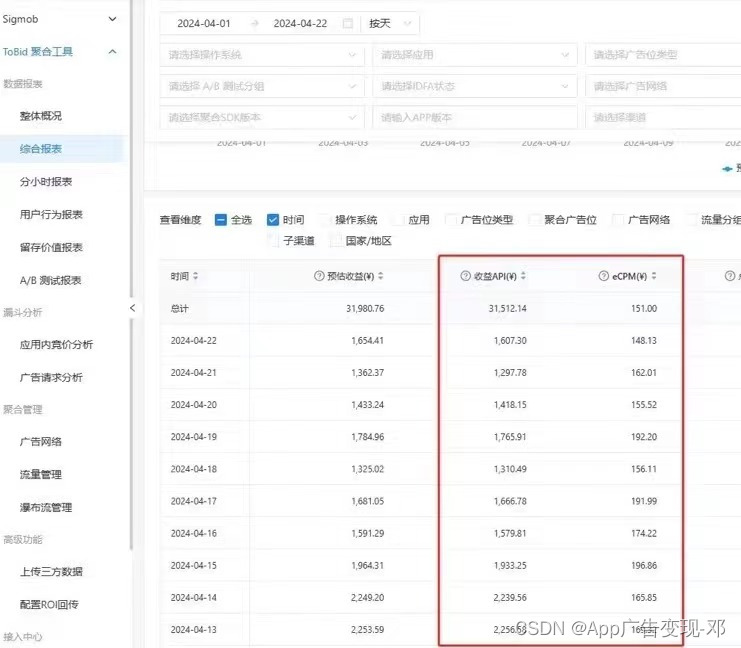
Task: Open the calendar icon in date range
Action: 347,23
